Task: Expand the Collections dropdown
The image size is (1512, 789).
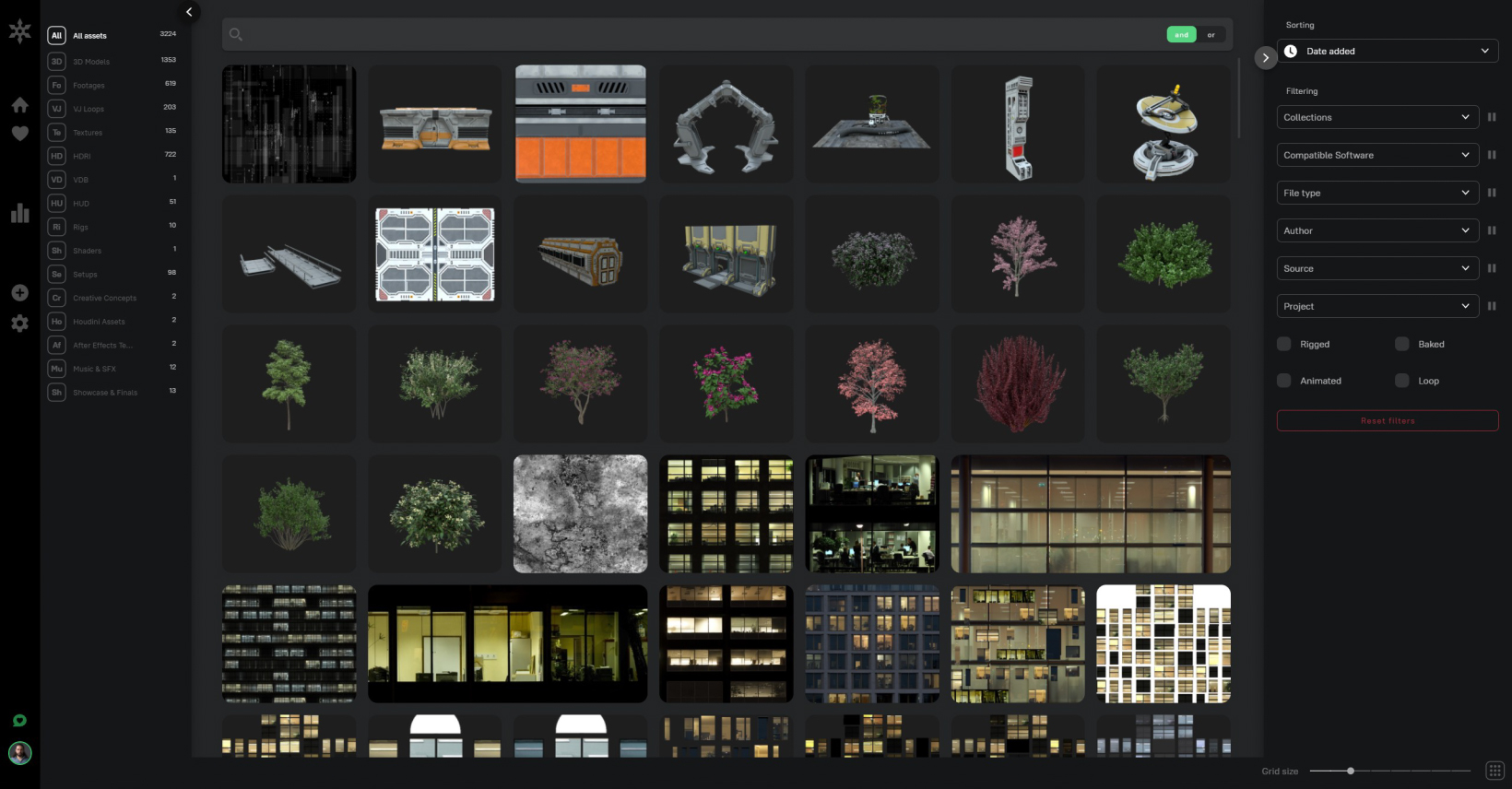Action: coord(1378,117)
